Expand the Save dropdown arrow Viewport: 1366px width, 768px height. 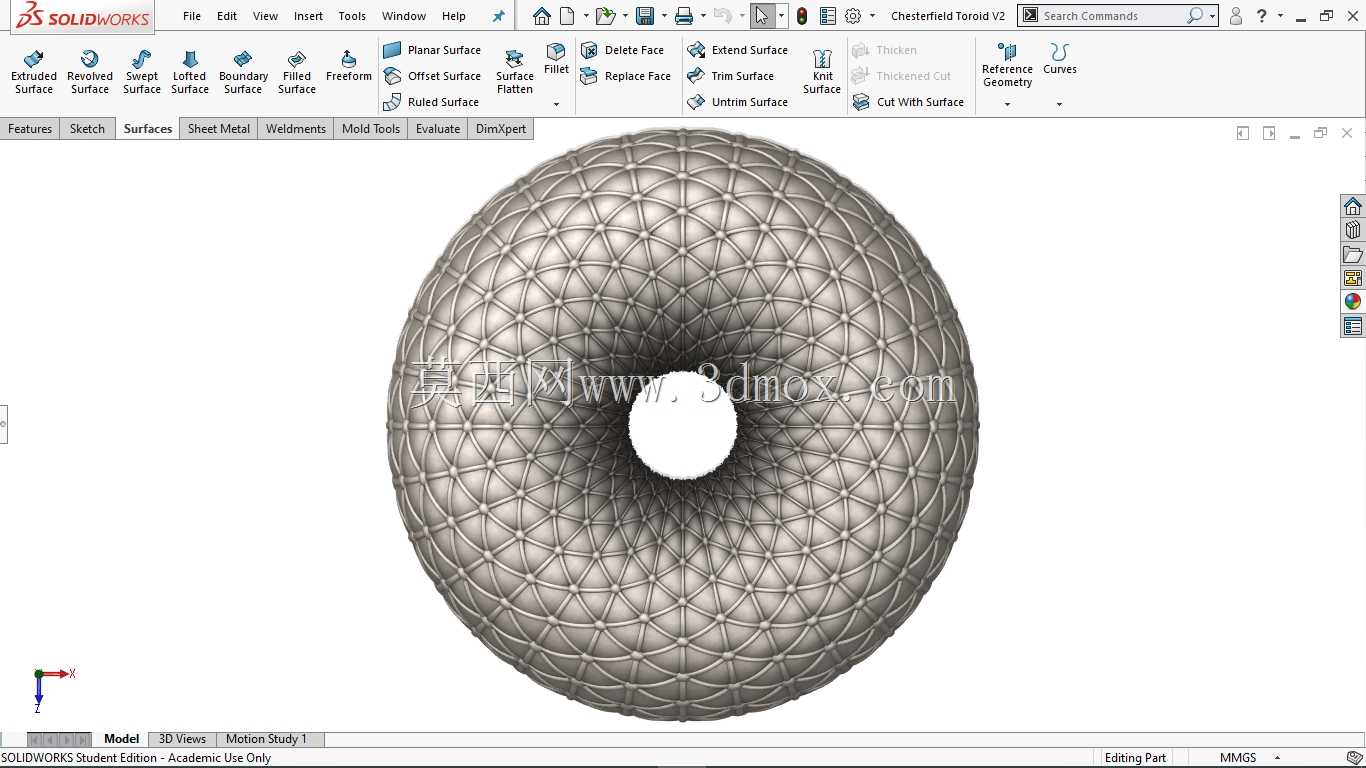(663, 16)
